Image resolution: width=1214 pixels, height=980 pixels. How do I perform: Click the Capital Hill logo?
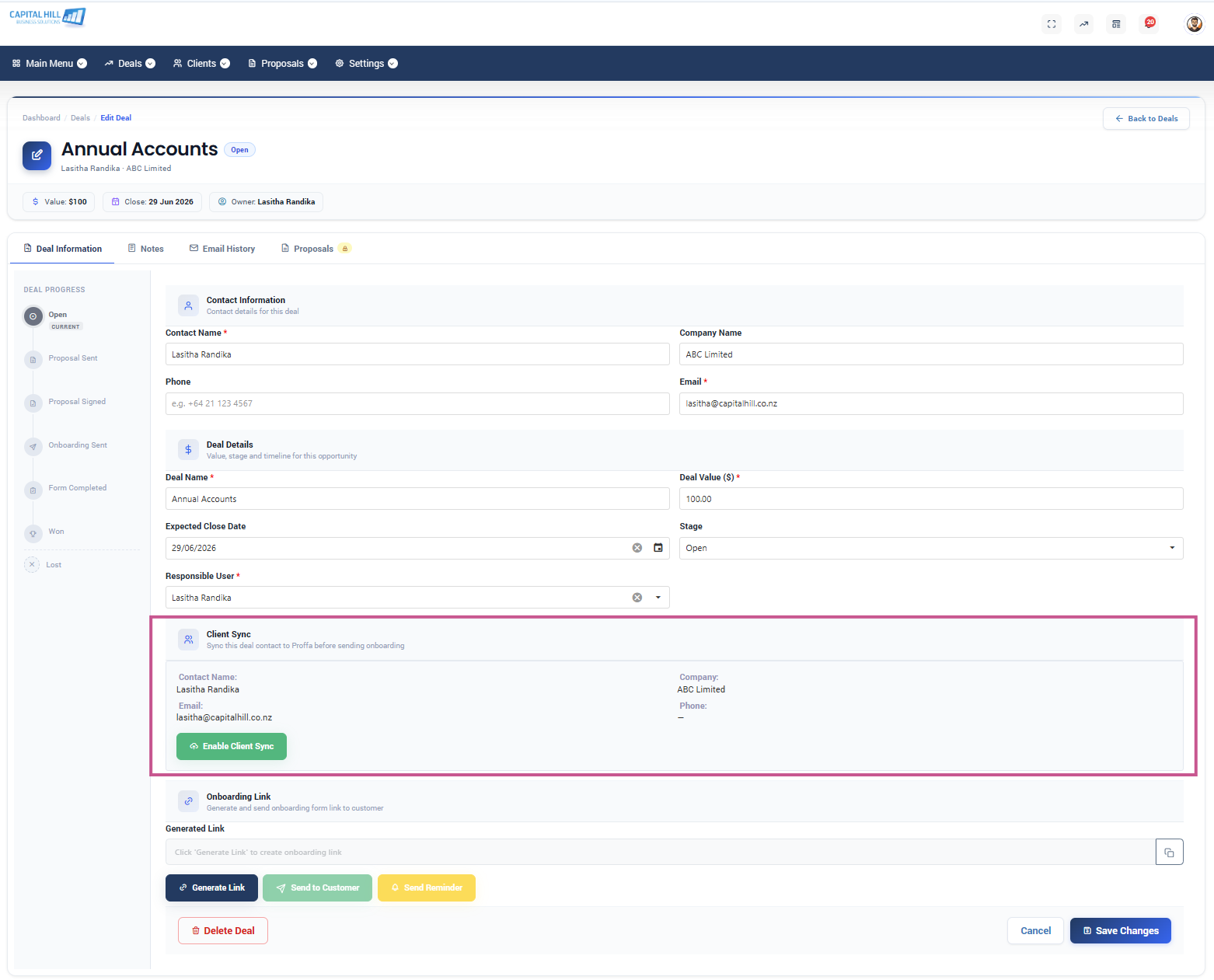pyautogui.click(x=47, y=16)
